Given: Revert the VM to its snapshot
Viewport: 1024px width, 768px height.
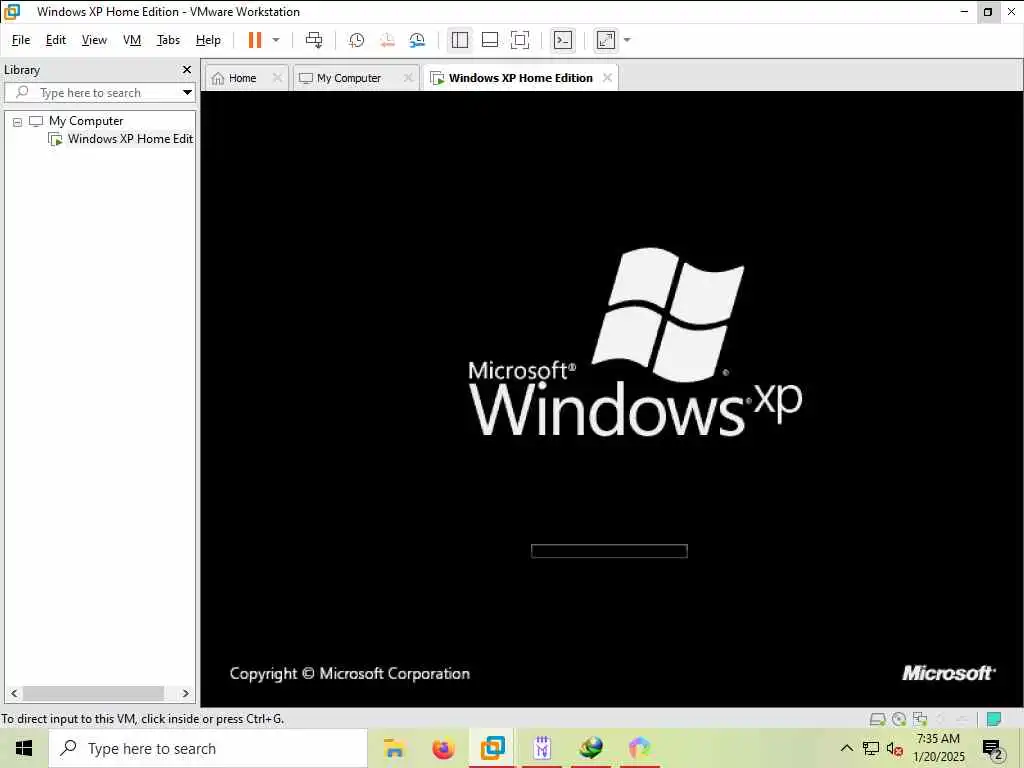Looking at the screenshot, I should [387, 40].
